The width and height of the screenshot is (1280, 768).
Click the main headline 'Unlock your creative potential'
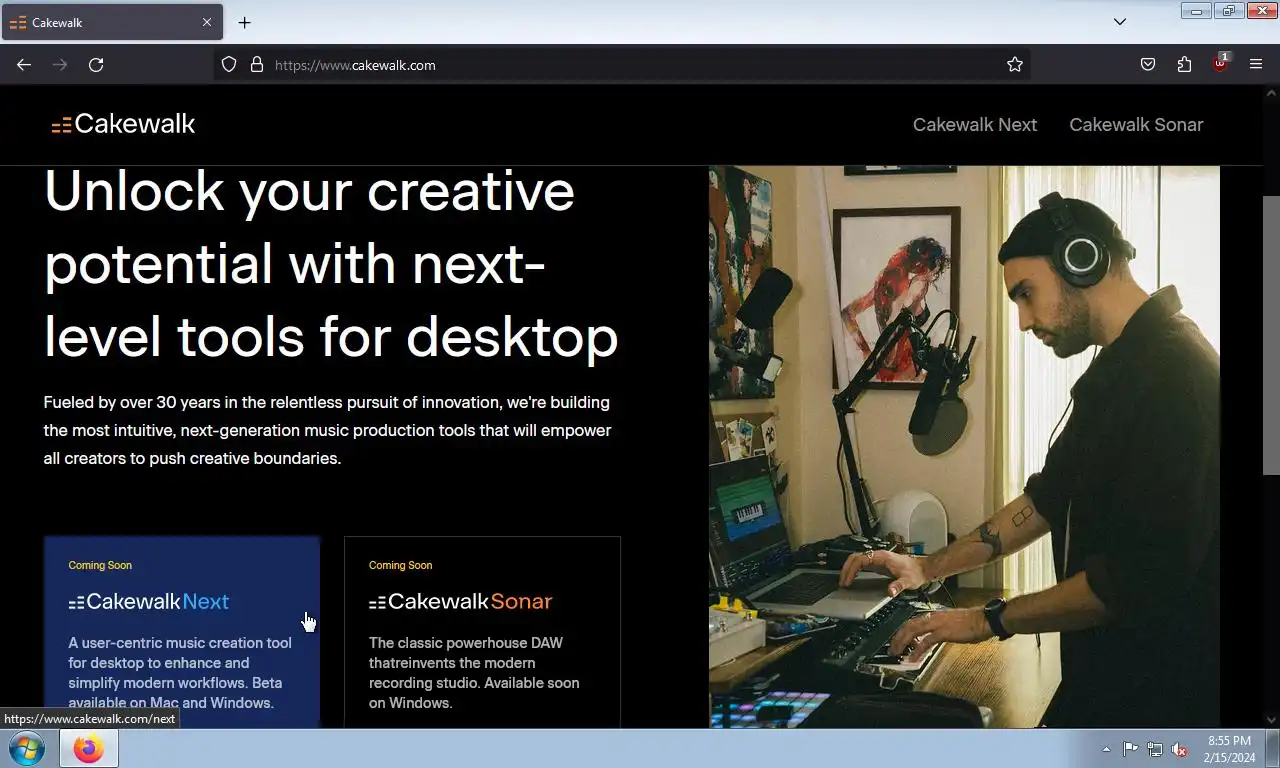point(331,263)
